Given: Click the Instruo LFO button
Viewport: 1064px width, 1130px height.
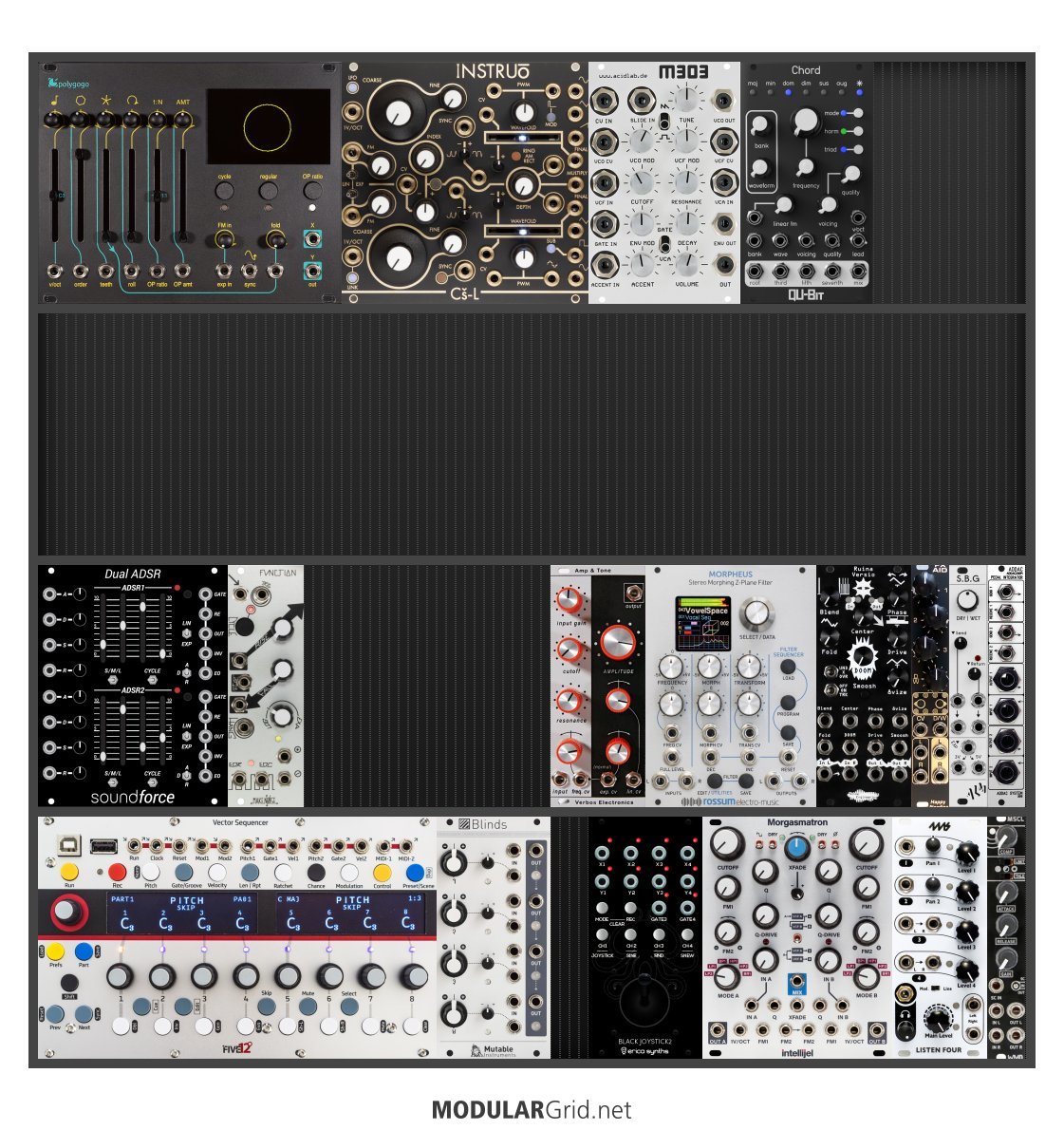Looking at the screenshot, I should pos(352,88).
